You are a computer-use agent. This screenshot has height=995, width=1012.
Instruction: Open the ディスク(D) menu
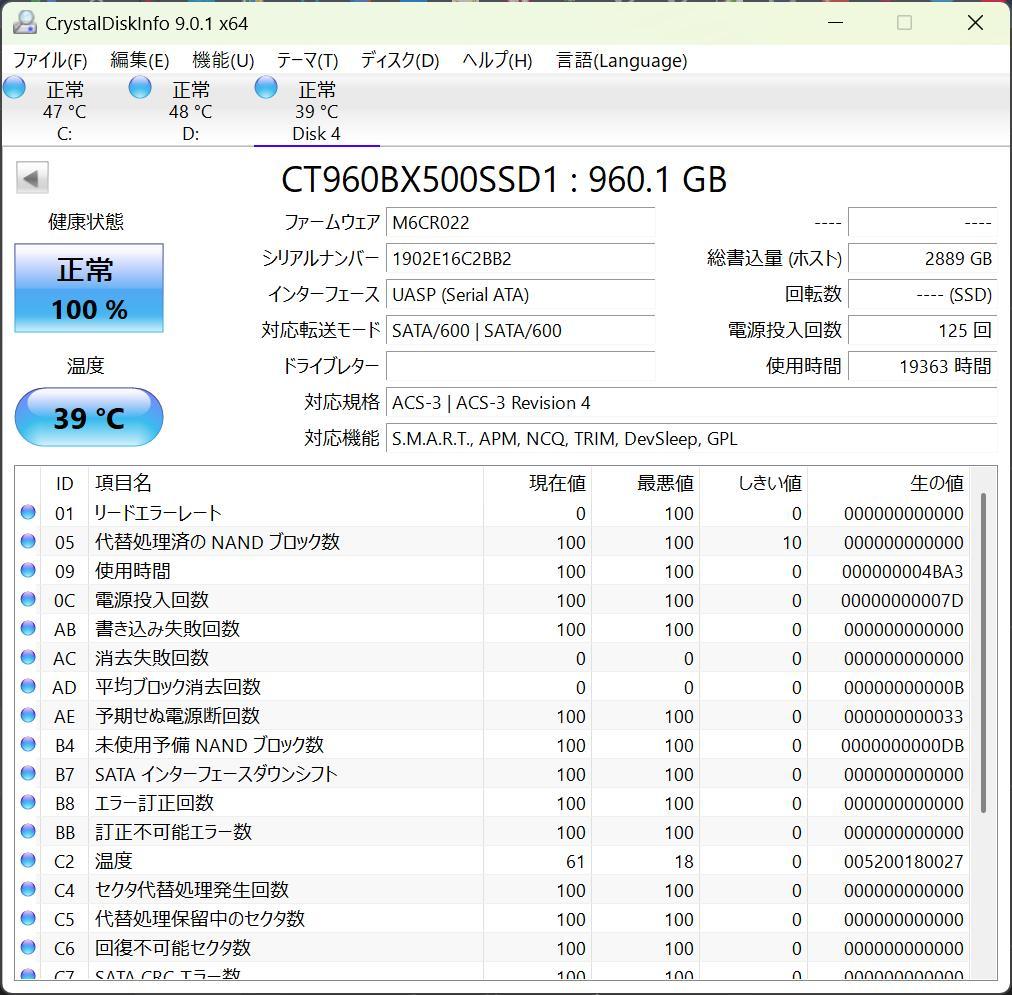pos(400,61)
